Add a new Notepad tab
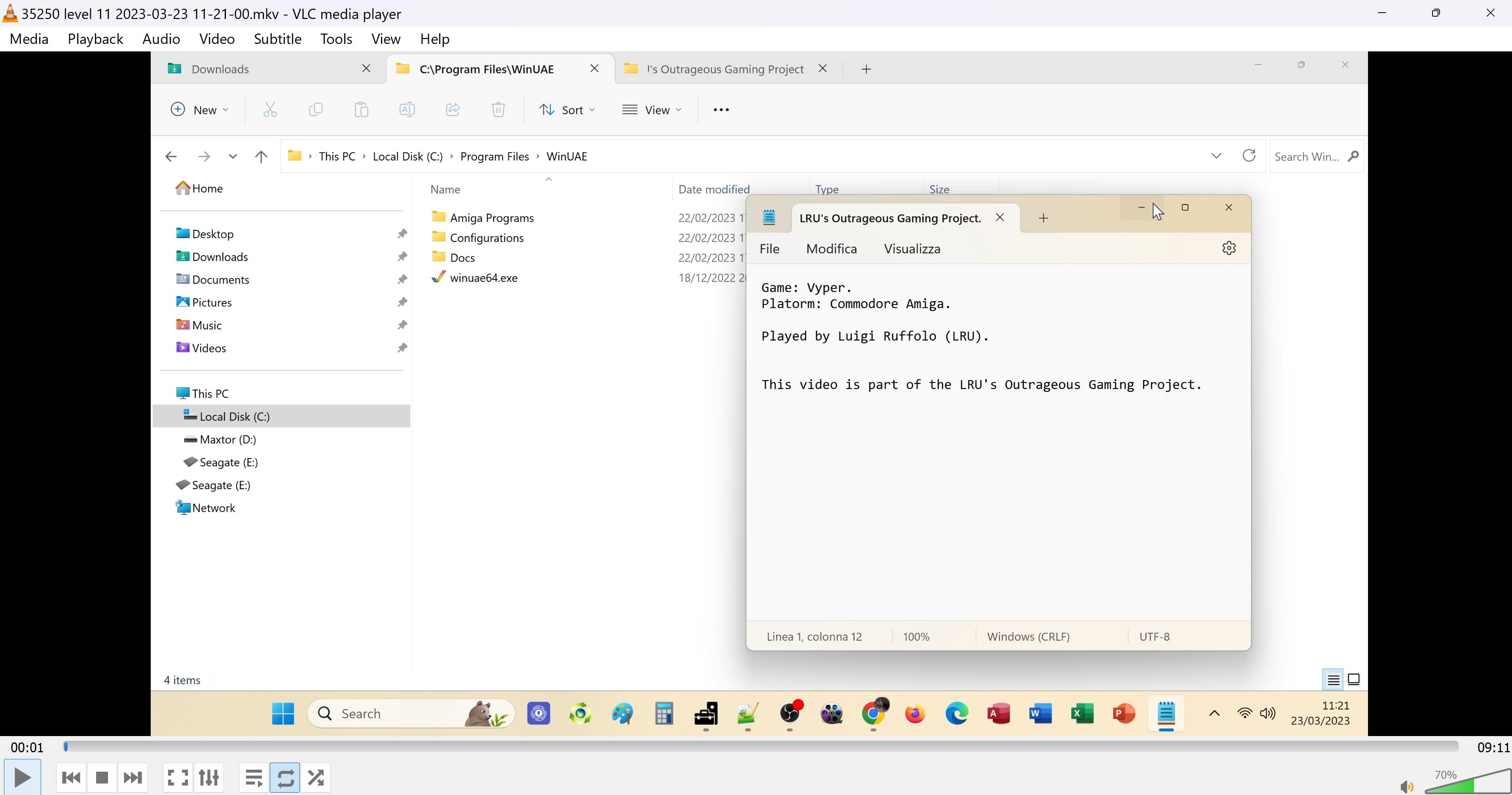1512x795 pixels. coord(1044,218)
